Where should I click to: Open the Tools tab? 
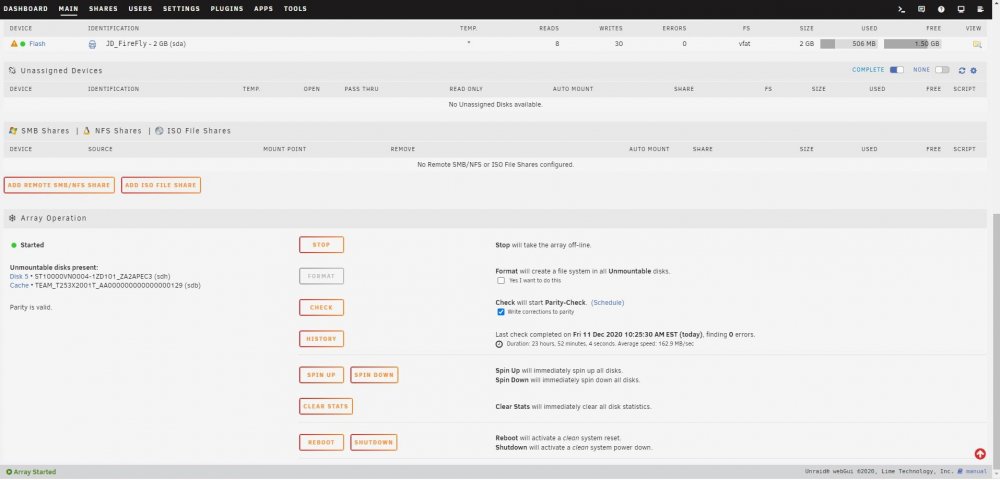295,9
